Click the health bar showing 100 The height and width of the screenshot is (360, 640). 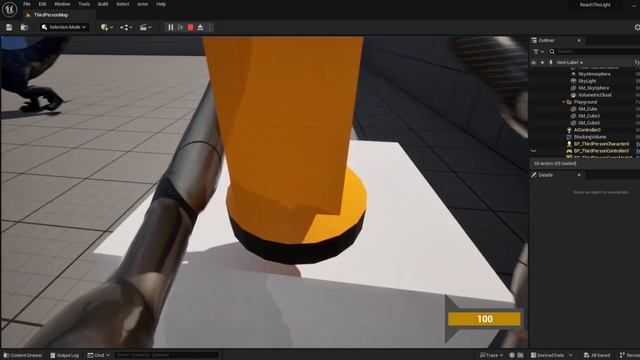pos(484,319)
